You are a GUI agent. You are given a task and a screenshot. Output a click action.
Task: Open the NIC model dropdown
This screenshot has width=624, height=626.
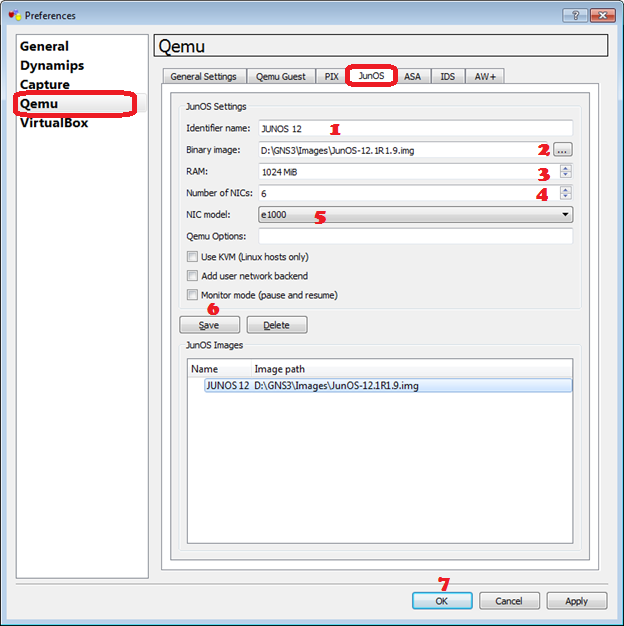point(416,215)
